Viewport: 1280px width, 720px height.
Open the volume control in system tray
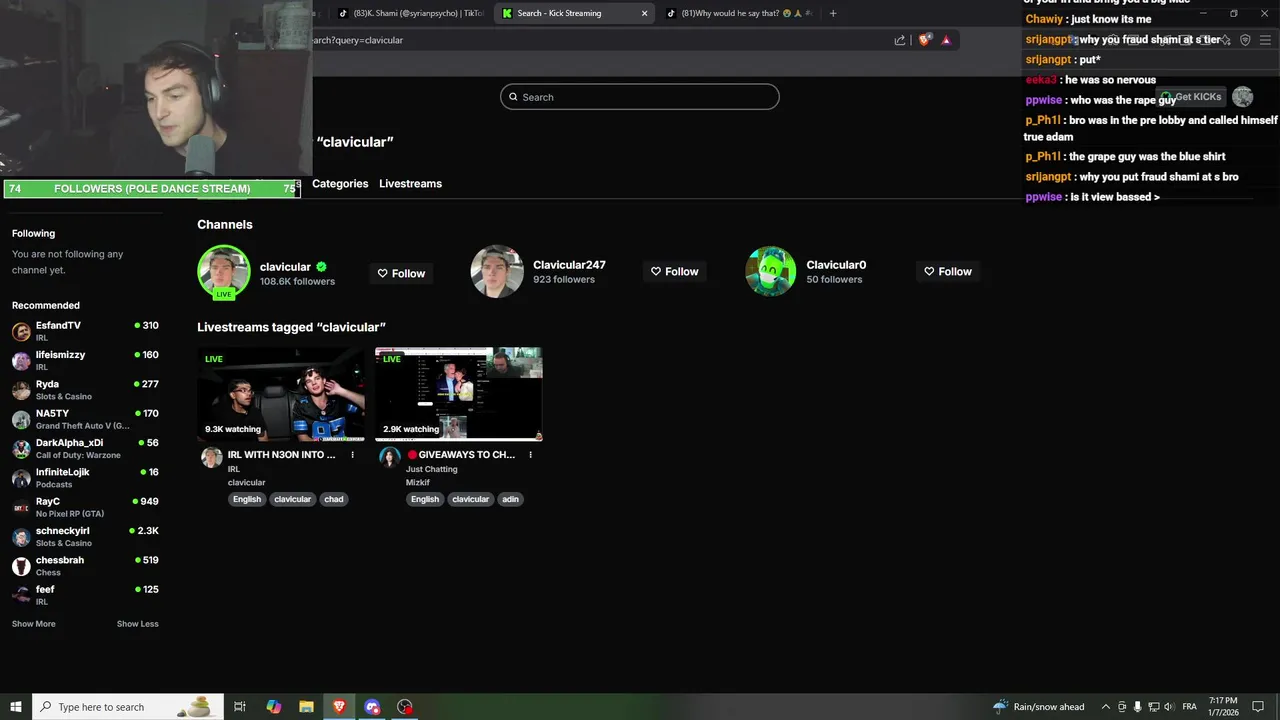1170,707
